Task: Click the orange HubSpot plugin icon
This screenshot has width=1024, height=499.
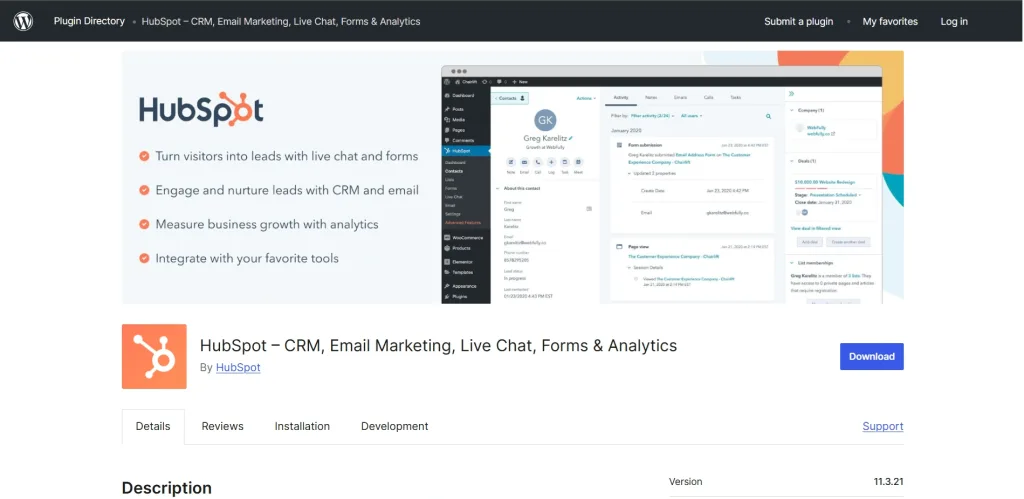Action: [x=154, y=356]
